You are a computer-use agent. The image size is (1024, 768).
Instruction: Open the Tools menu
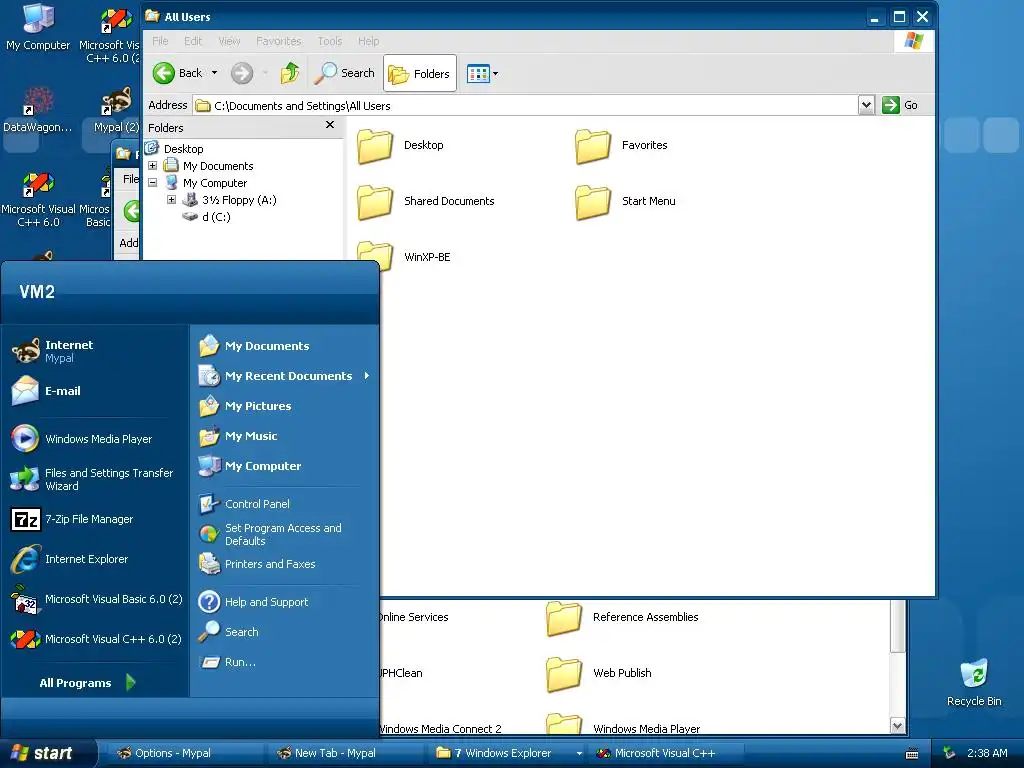(x=330, y=40)
